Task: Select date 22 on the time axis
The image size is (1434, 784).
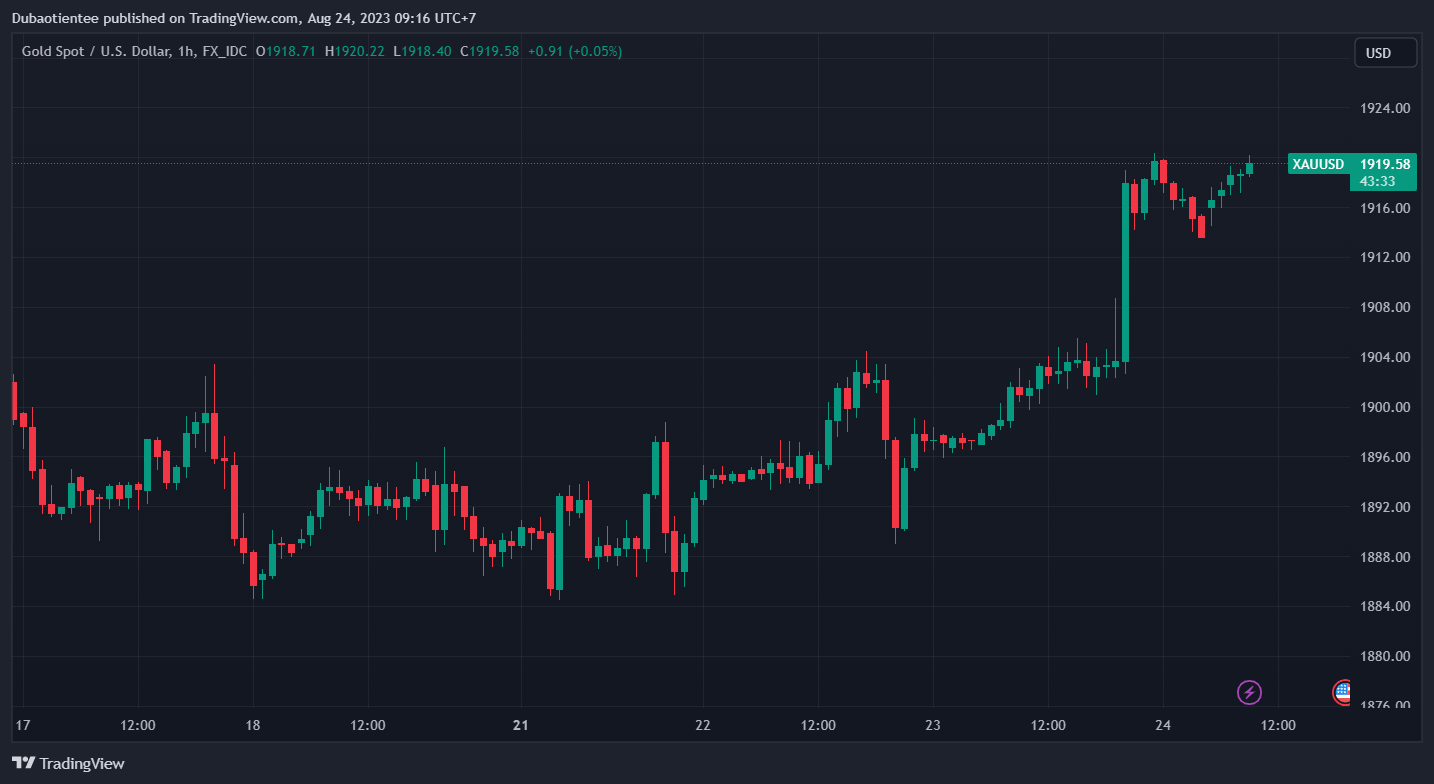Action: (702, 725)
